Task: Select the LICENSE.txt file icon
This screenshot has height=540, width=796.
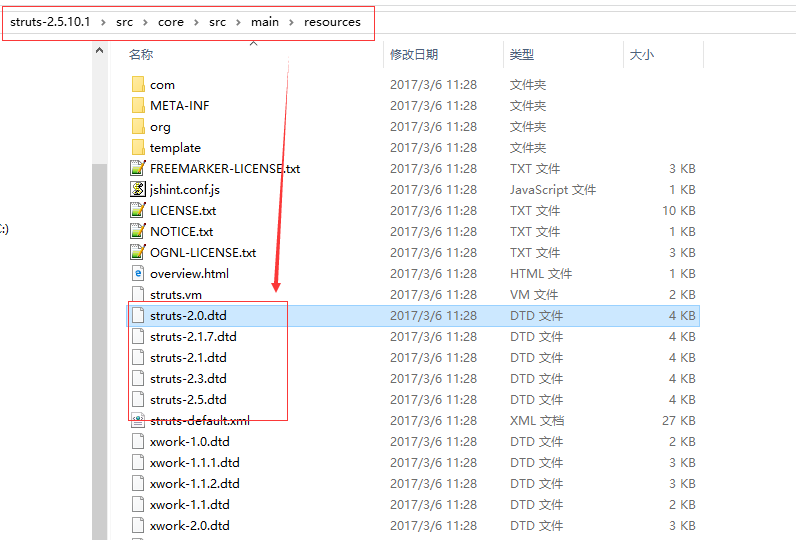Action: (x=138, y=210)
